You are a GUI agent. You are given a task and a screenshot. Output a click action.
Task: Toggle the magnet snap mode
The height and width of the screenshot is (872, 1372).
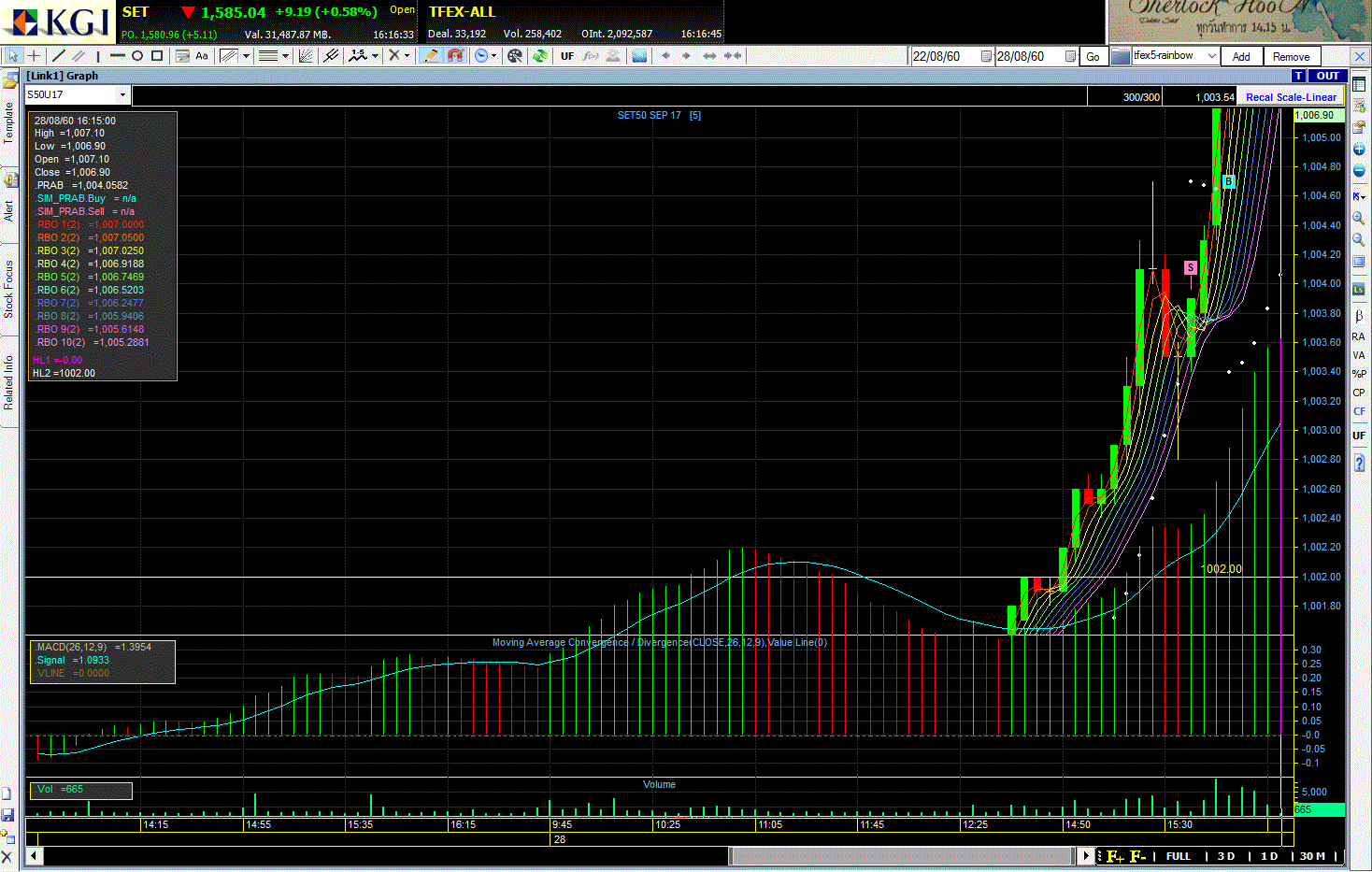pos(455,56)
